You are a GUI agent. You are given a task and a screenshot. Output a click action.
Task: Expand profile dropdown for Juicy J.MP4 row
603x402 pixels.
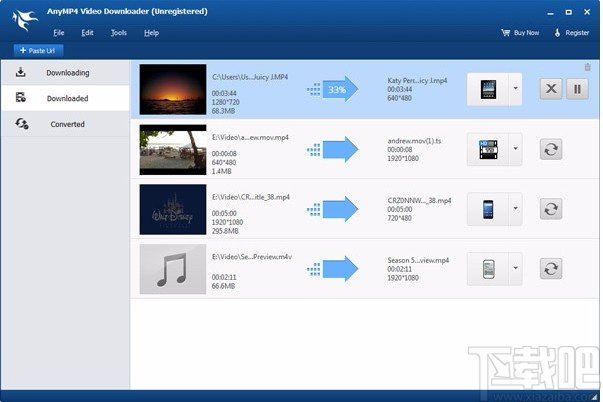[515, 89]
